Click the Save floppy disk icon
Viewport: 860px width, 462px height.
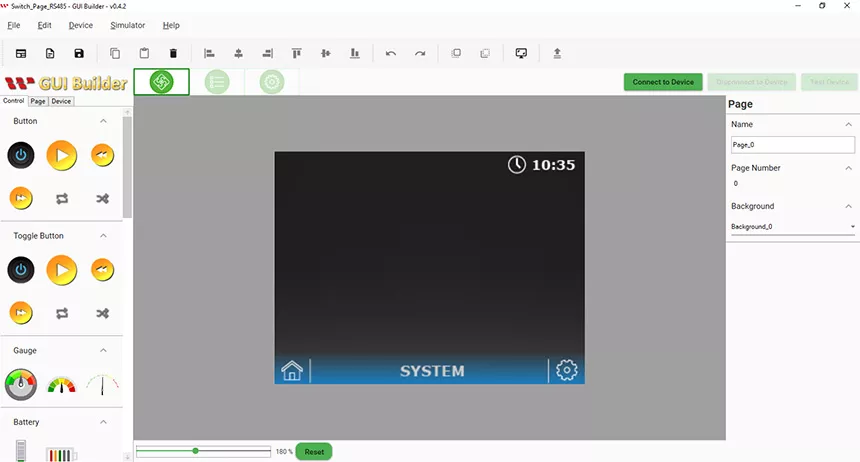point(79,53)
